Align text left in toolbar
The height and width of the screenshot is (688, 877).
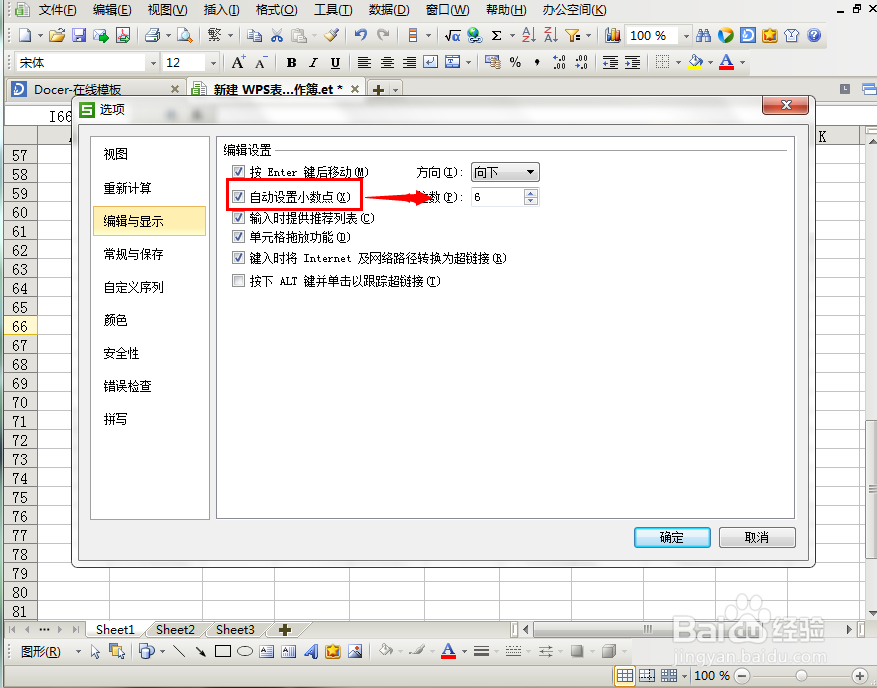(x=364, y=63)
